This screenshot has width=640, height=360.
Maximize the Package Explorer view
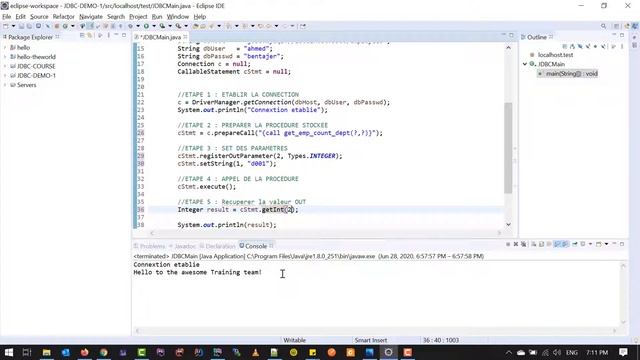click(x=124, y=36)
